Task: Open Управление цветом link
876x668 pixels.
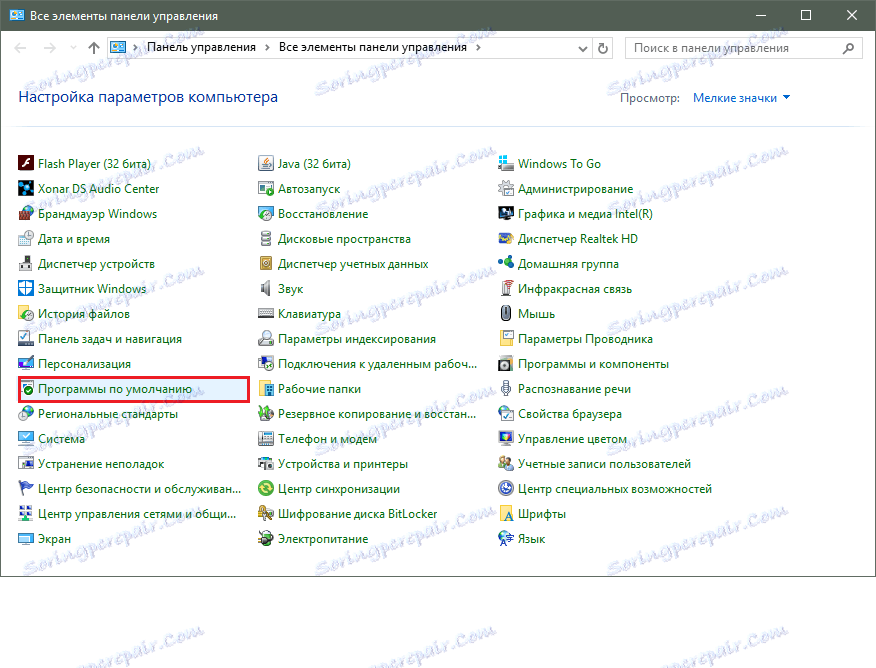Action: [x=572, y=439]
